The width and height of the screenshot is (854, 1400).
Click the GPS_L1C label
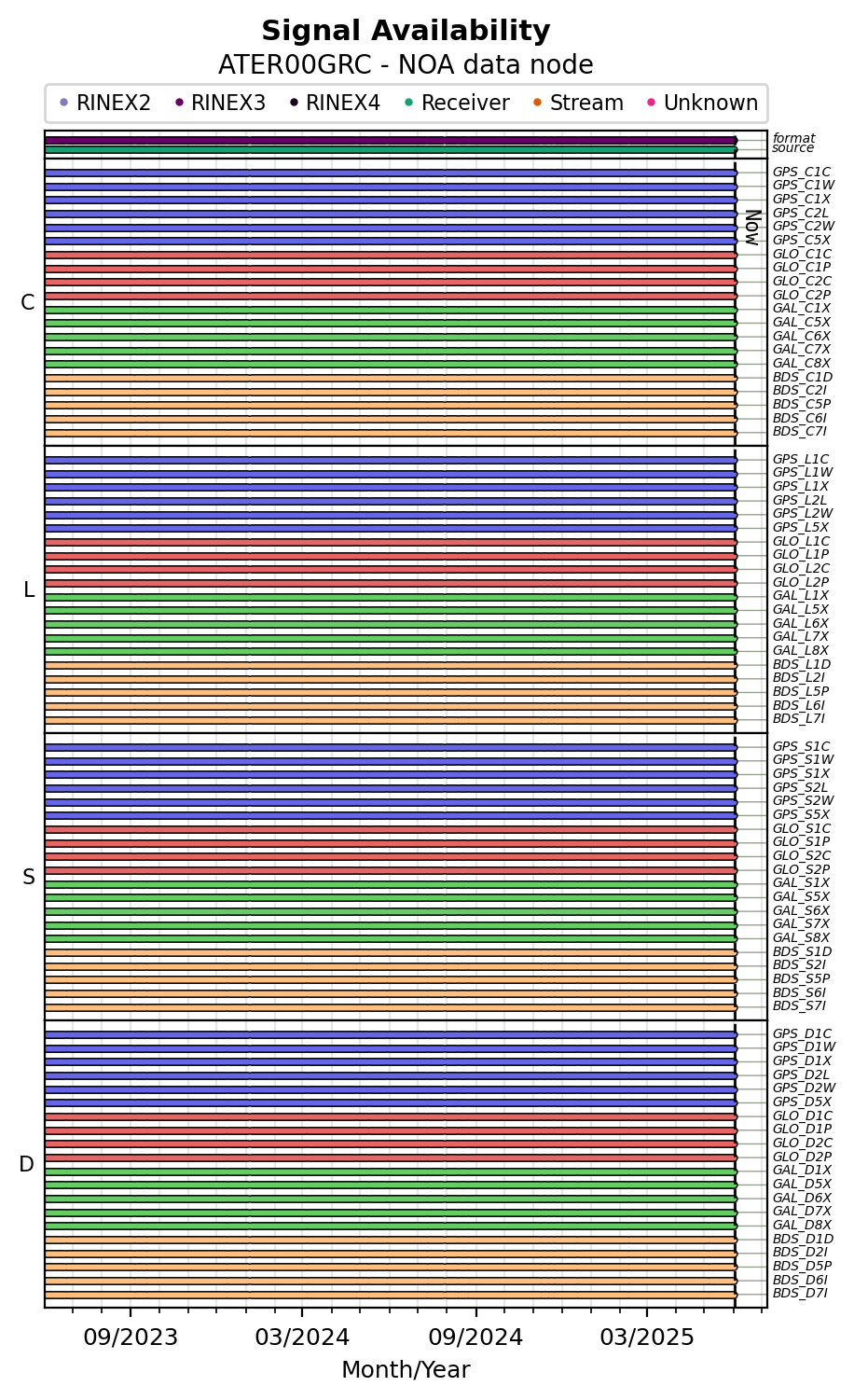click(802, 459)
